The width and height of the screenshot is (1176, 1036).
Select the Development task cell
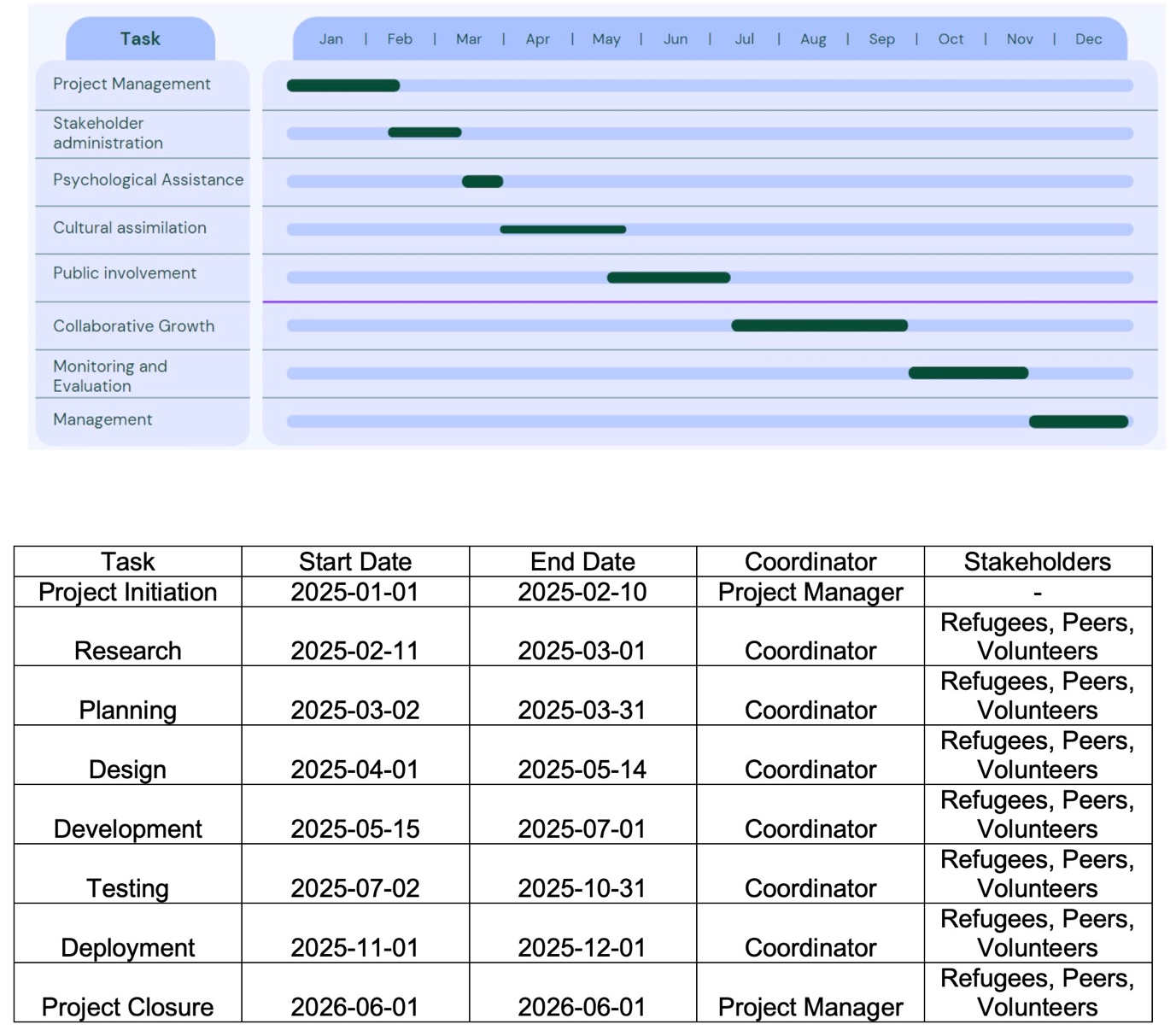tap(128, 815)
